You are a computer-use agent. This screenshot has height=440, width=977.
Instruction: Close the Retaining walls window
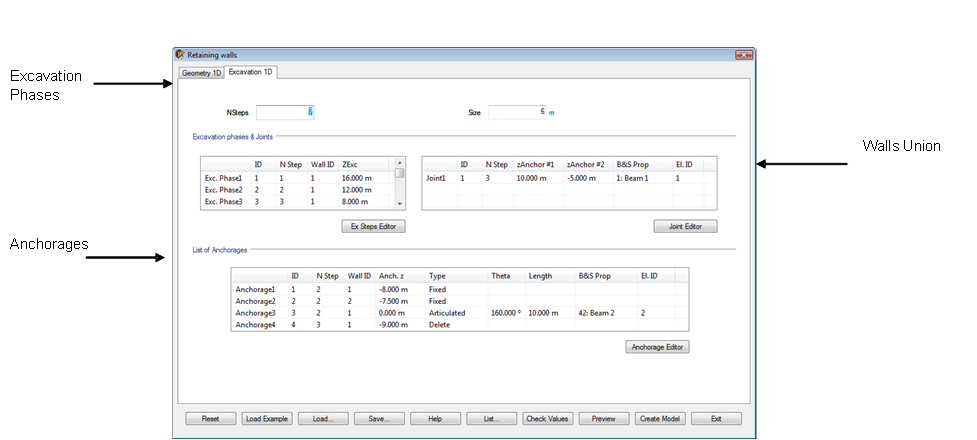(x=744, y=55)
